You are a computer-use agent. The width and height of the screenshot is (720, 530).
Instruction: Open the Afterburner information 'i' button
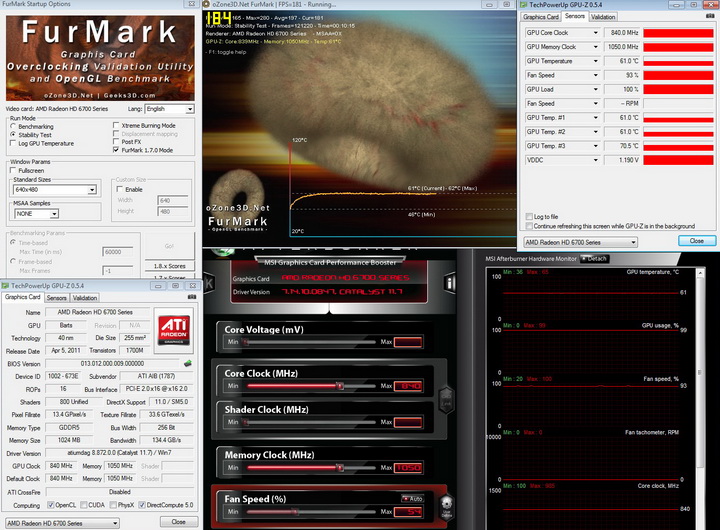click(x=450, y=283)
